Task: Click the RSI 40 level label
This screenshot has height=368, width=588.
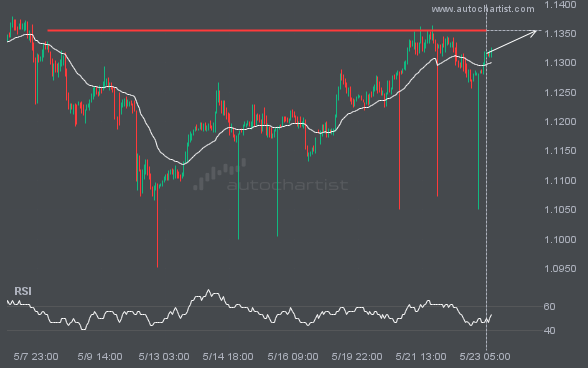Action: 549,330
